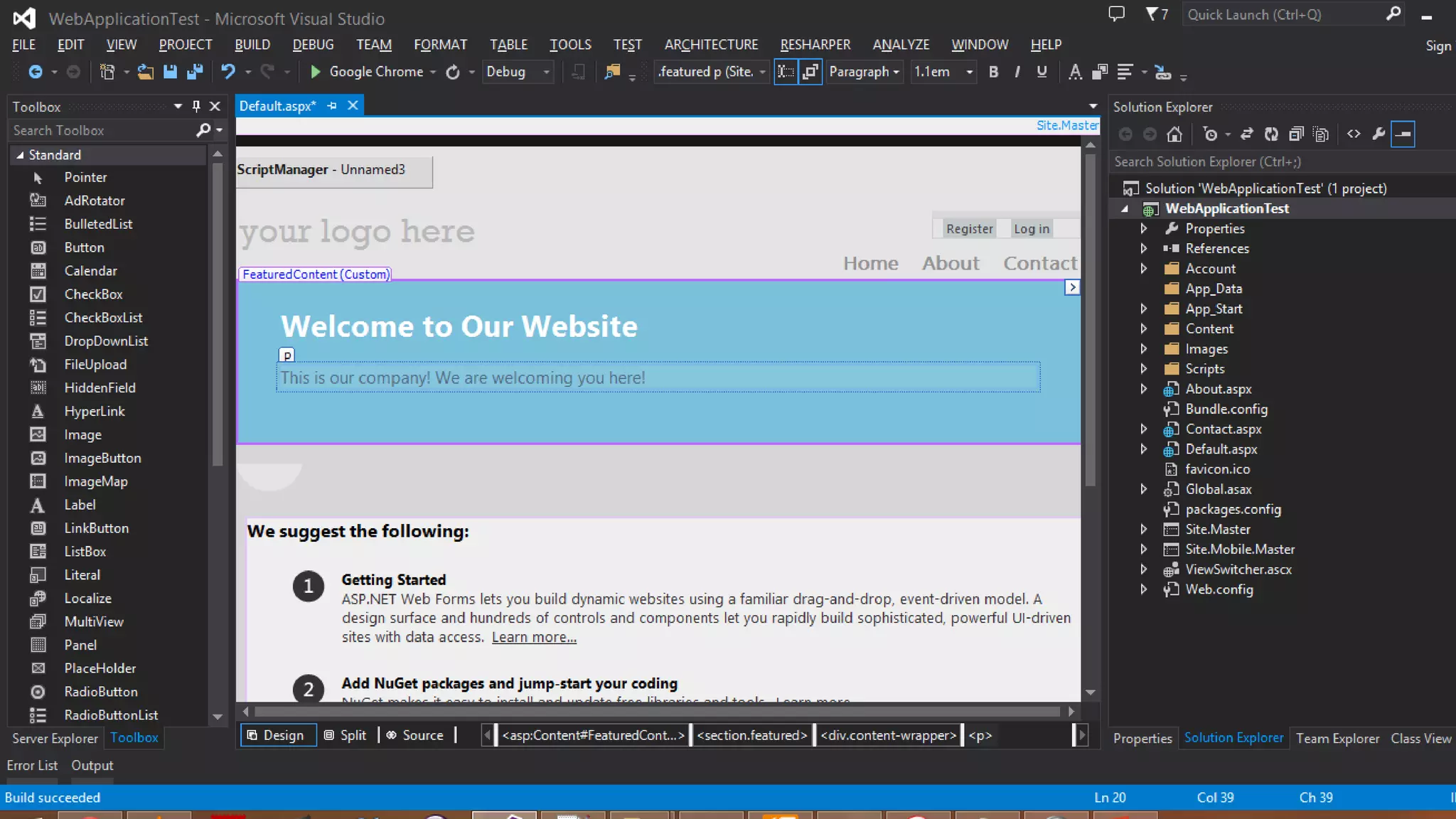Open the DEBUG menu
Viewport: 1456px width, 819px height.
313,44
